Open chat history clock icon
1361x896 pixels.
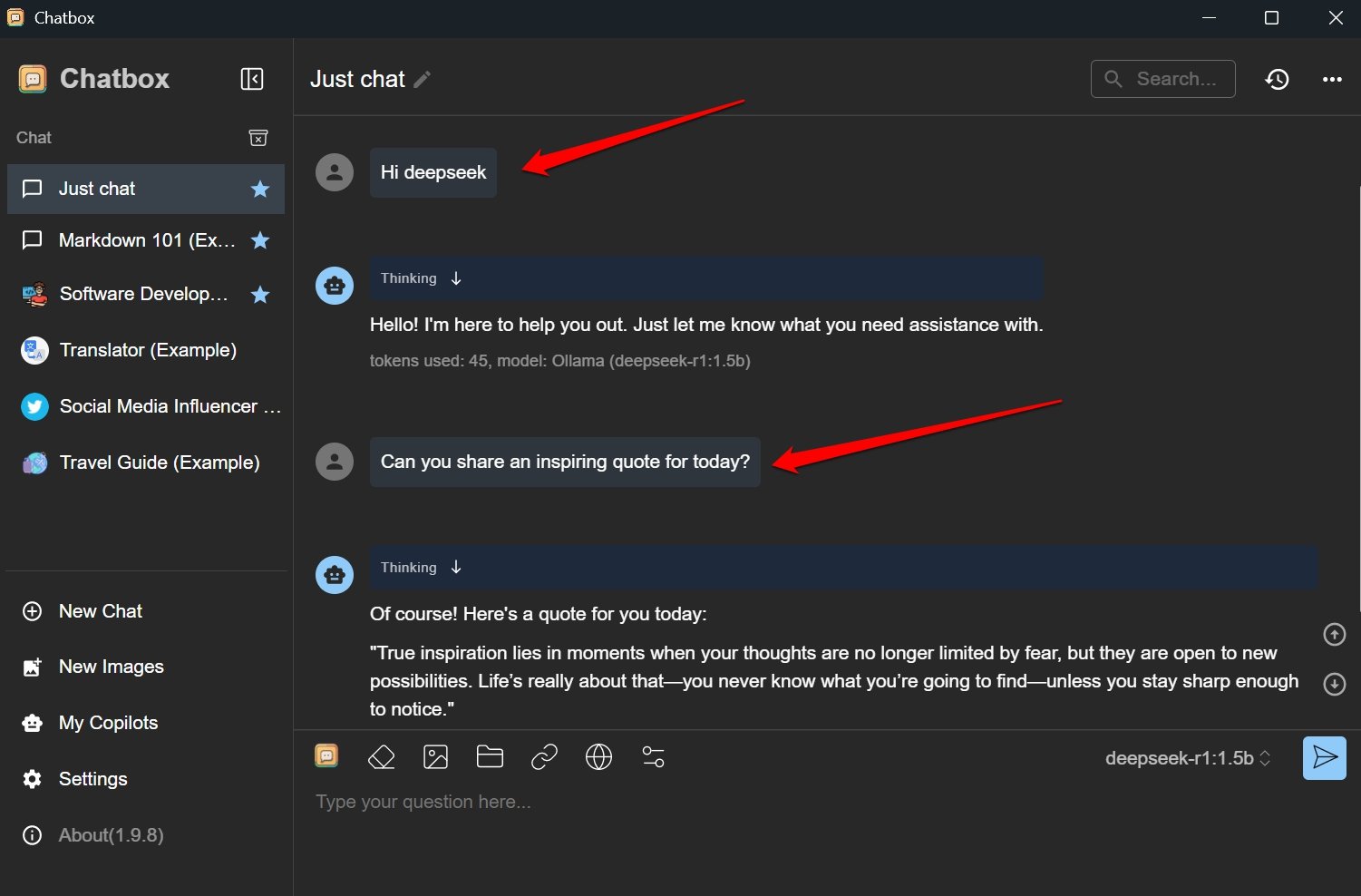(1277, 79)
